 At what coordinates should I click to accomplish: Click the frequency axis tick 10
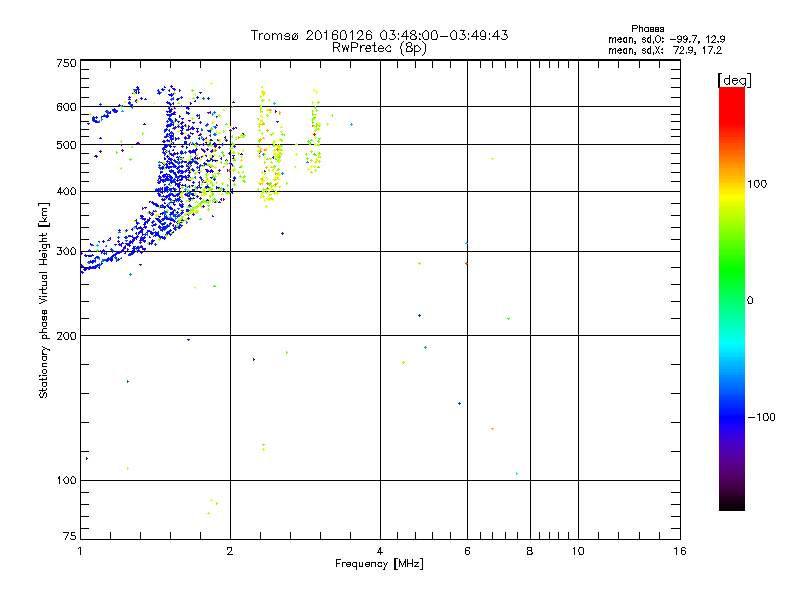[x=578, y=551]
